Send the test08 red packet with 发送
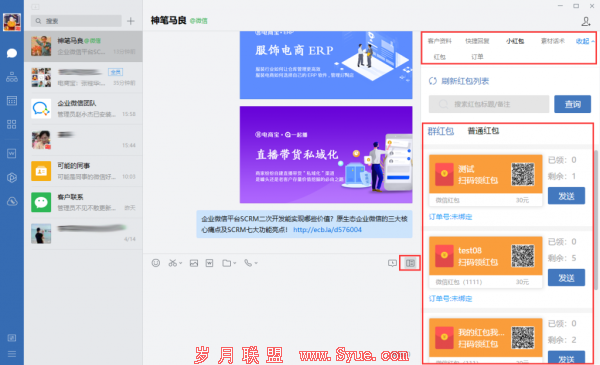The width and height of the screenshot is (600, 365). point(566,277)
